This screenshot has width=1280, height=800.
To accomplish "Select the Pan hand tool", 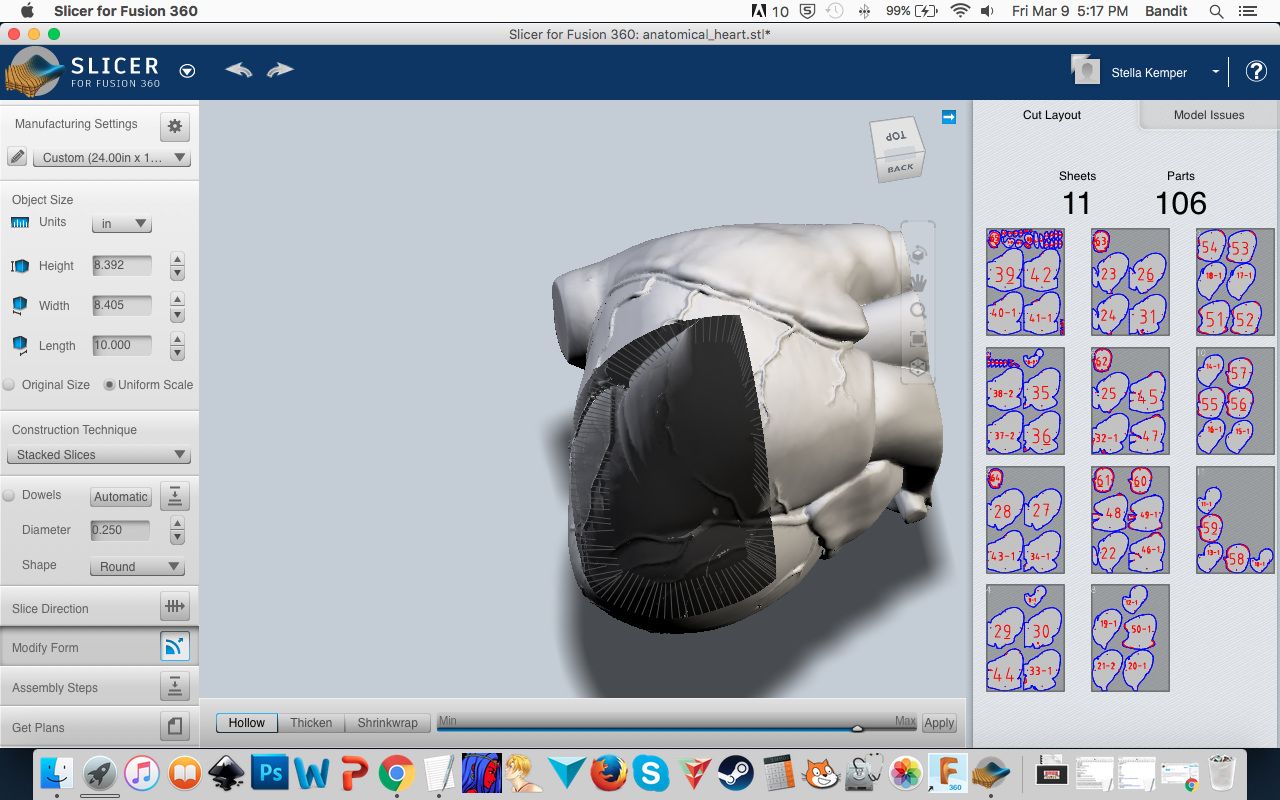I will (917, 283).
